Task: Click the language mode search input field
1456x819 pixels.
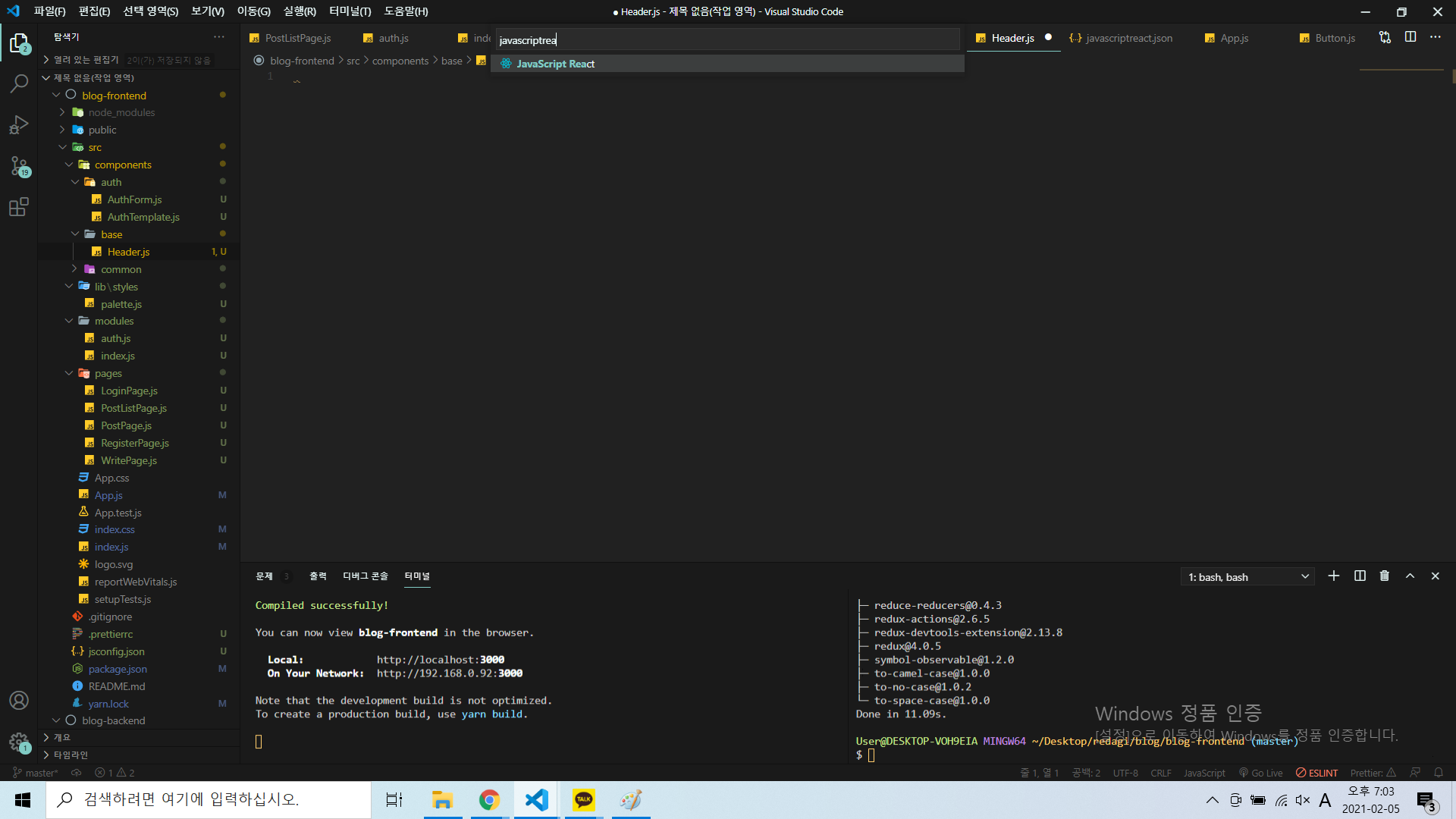Action: pos(726,40)
